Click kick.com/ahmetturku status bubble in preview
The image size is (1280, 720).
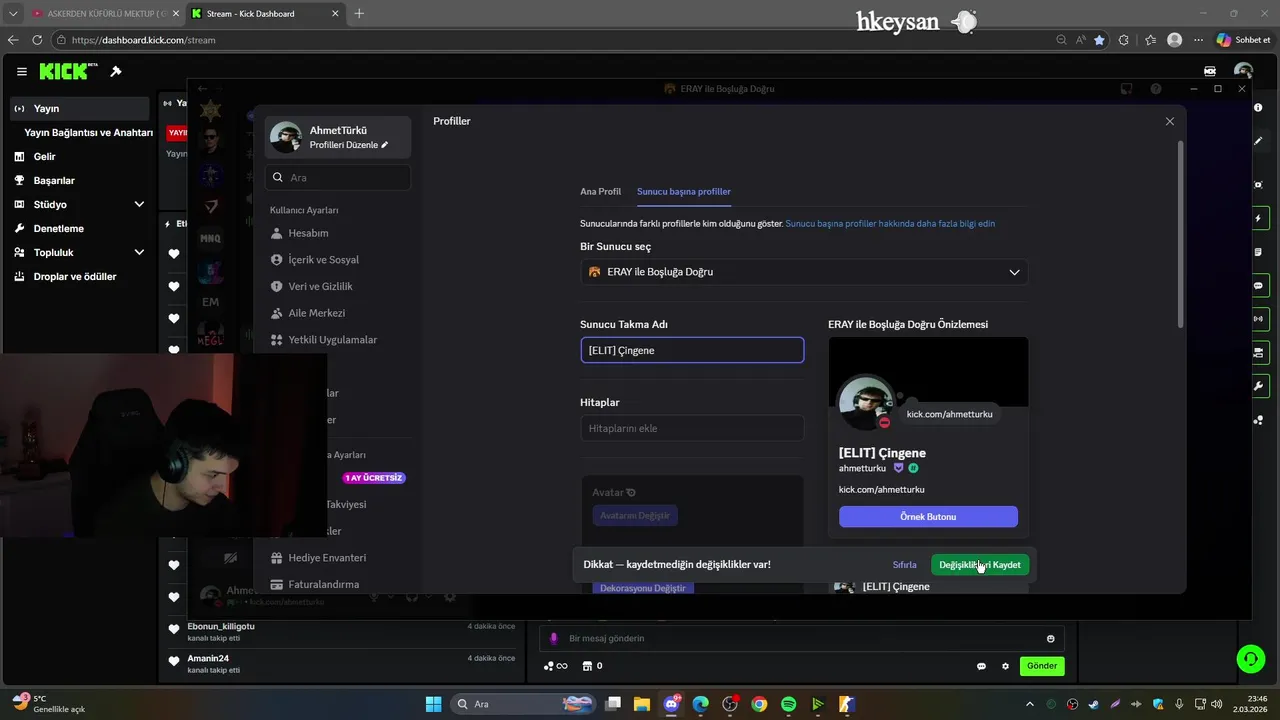coord(949,414)
